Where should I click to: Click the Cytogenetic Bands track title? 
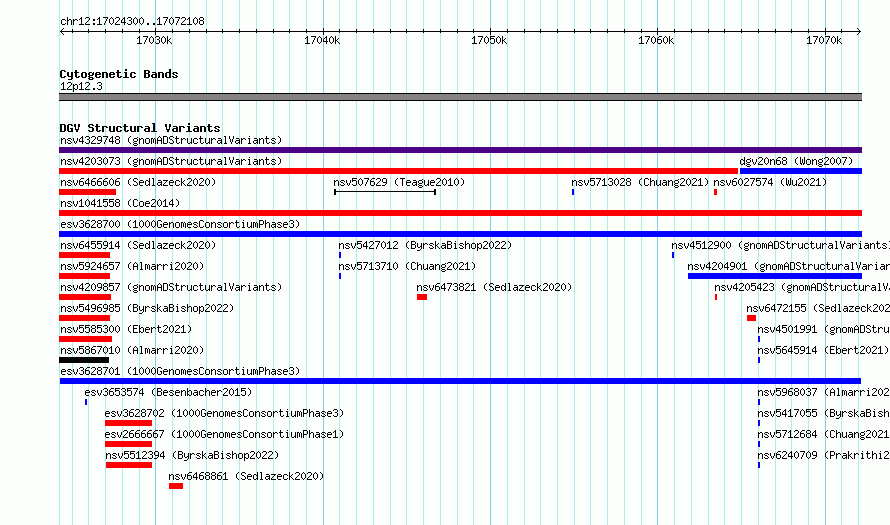(119, 74)
